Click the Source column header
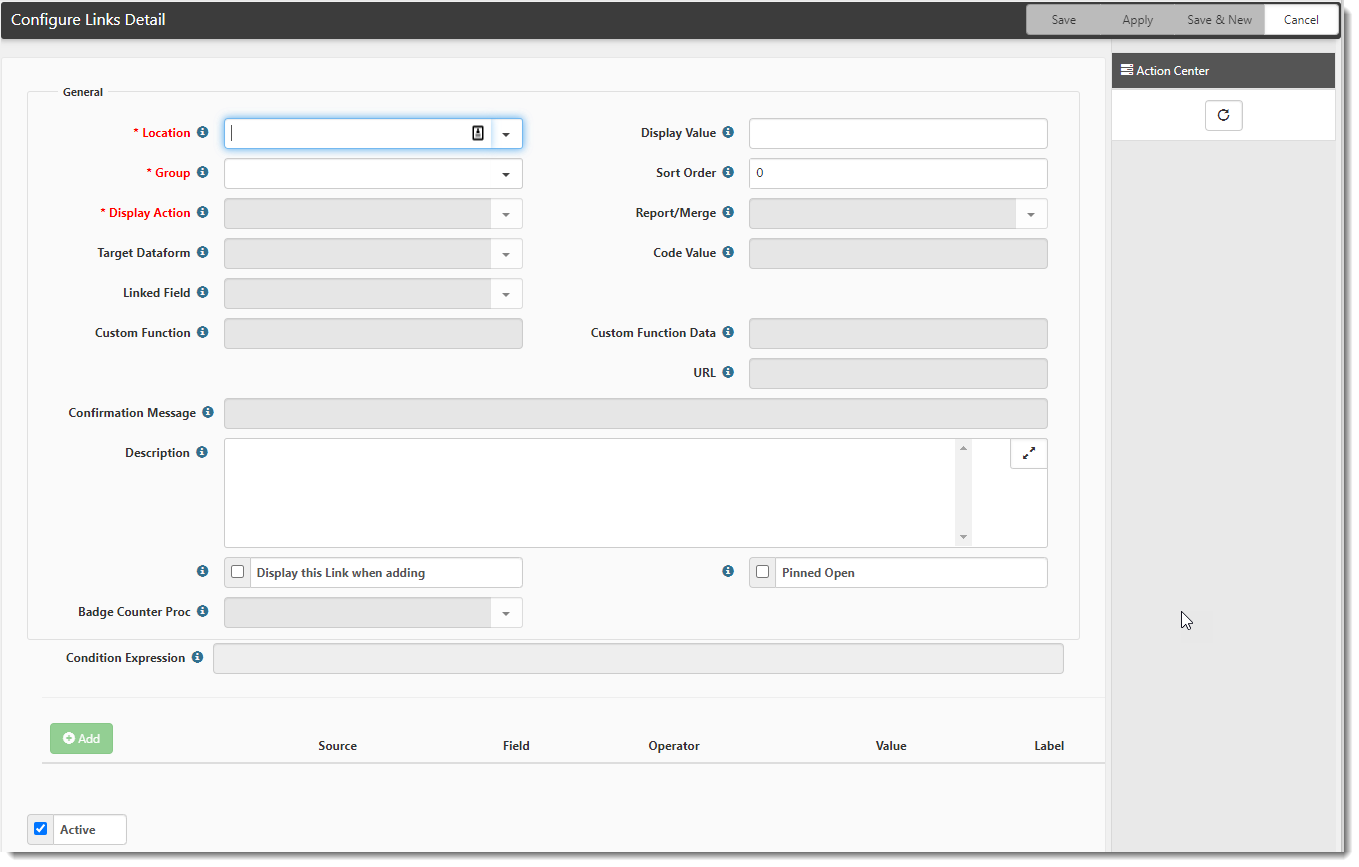1359x867 pixels. [337, 746]
